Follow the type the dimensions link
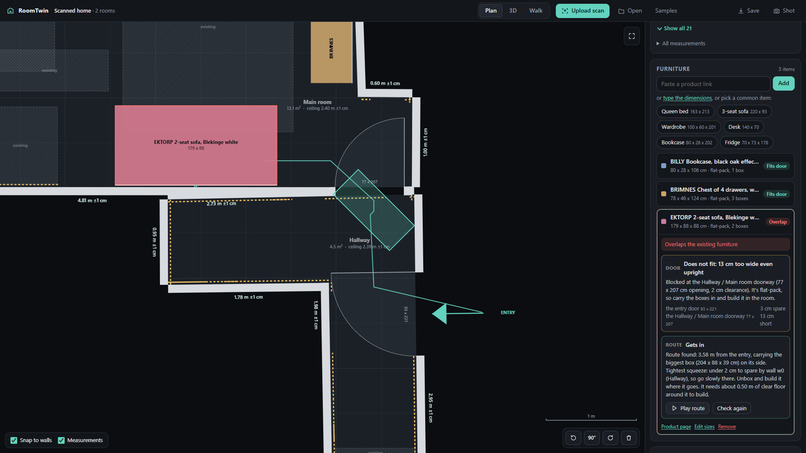This screenshot has width=806, height=453. coord(687,98)
